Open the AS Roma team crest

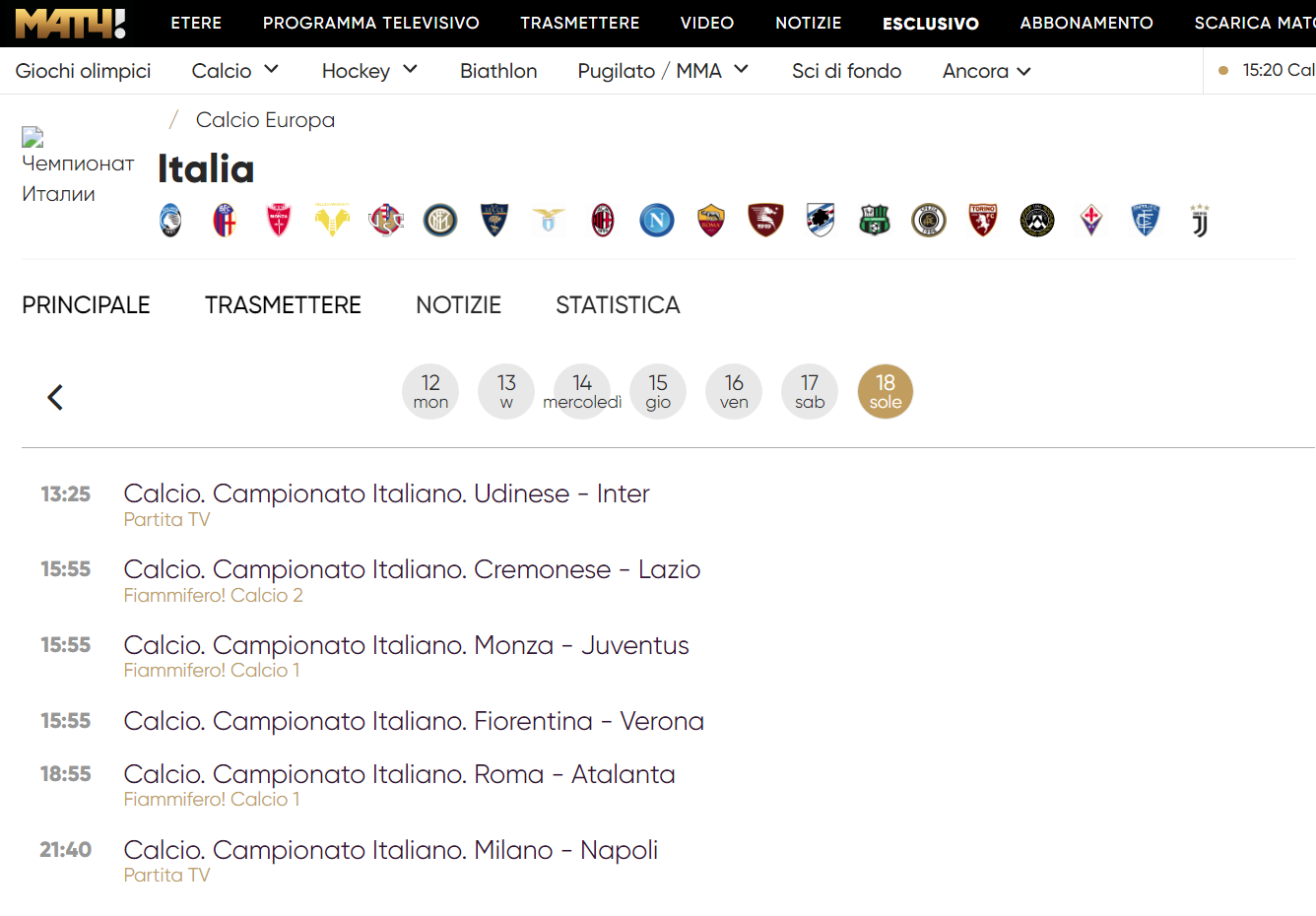tap(711, 220)
